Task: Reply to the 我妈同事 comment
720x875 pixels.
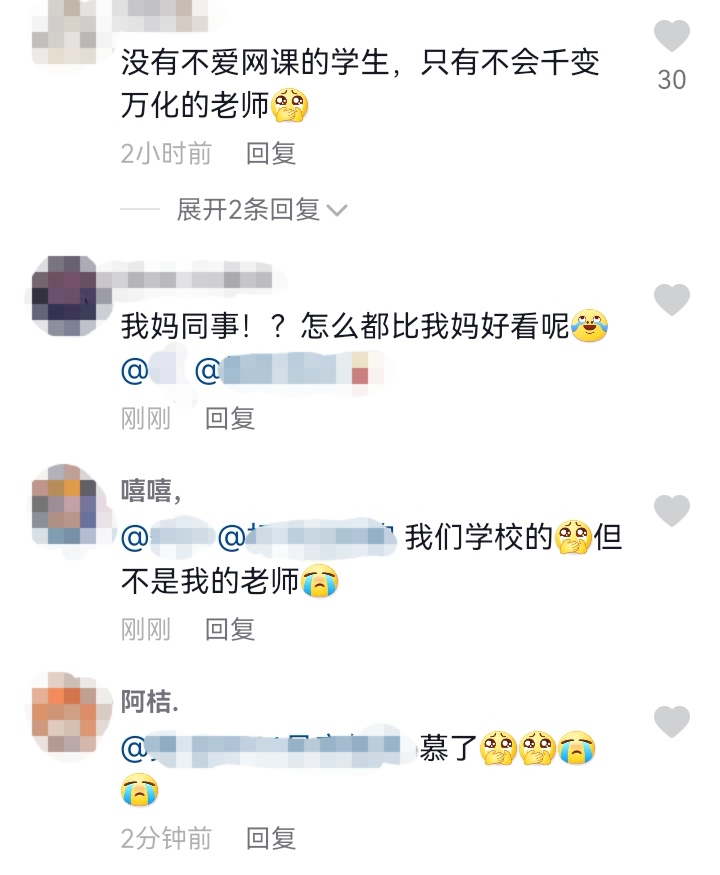Action: coord(230,419)
